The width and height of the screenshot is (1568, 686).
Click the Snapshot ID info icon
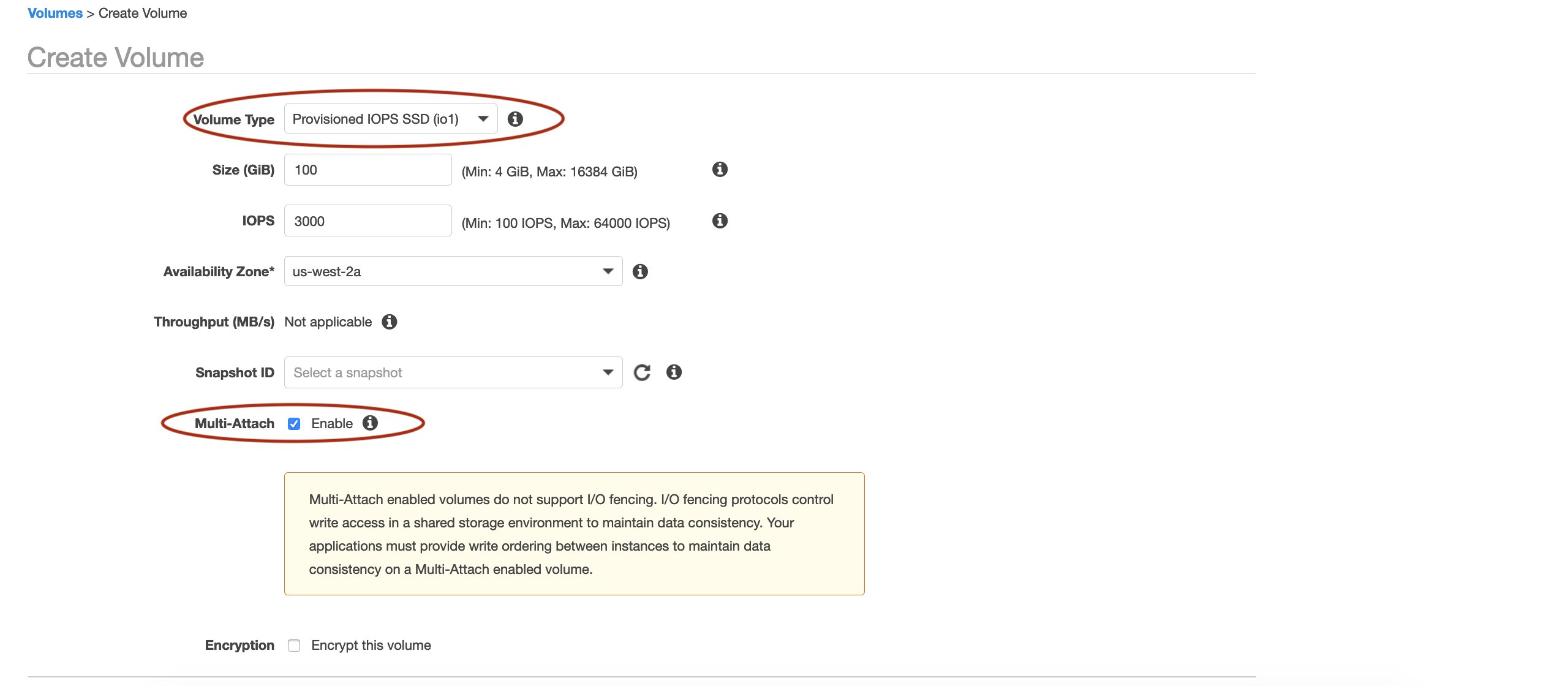[x=674, y=372]
